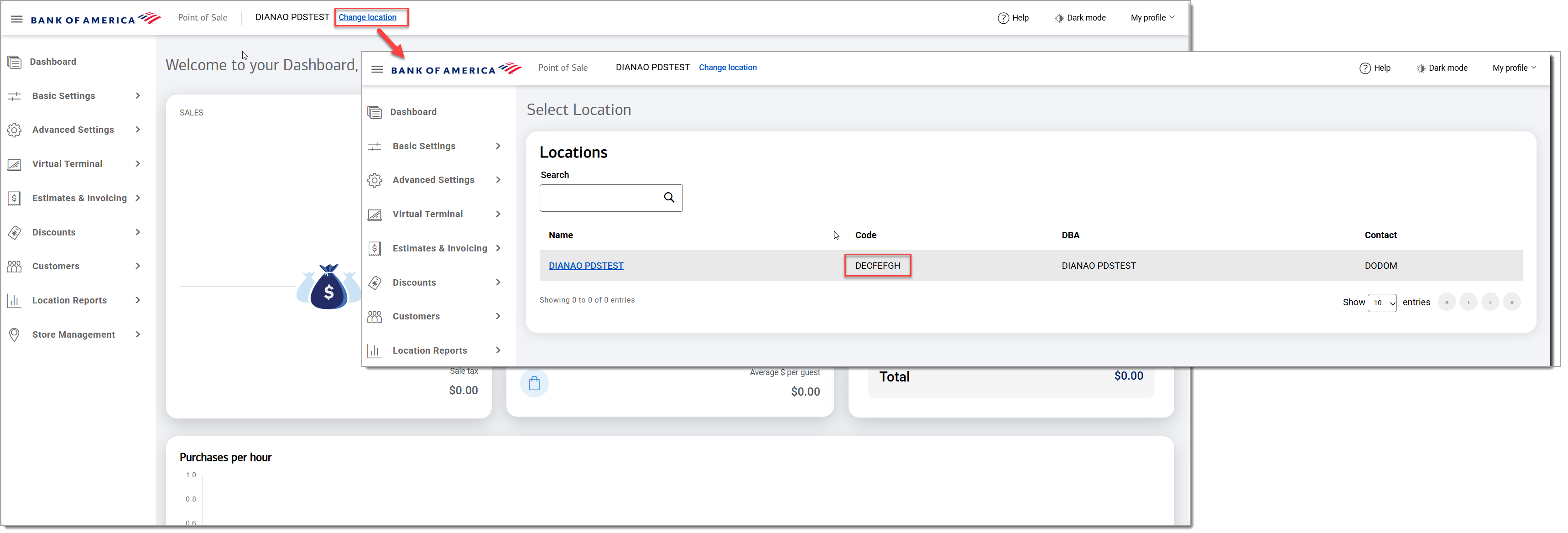Expand Basic Settings chevron in Select Location window

click(499, 146)
